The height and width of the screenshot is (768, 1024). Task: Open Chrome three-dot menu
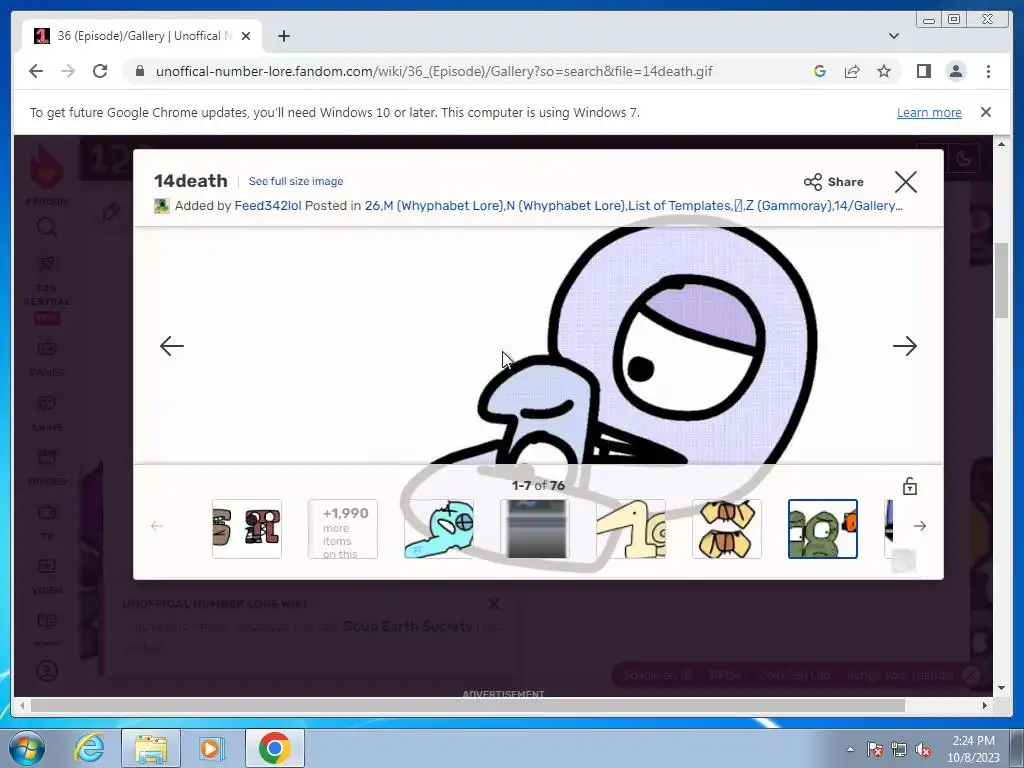[x=988, y=71]
